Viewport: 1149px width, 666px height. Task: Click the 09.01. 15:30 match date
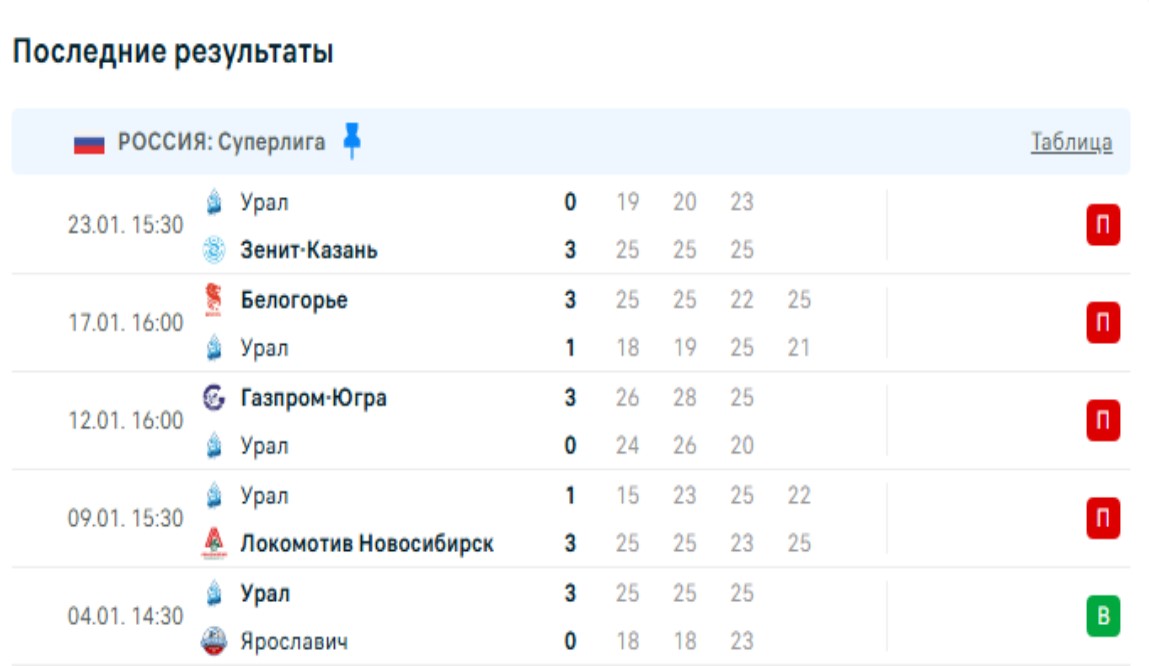(x=126, y=519)
